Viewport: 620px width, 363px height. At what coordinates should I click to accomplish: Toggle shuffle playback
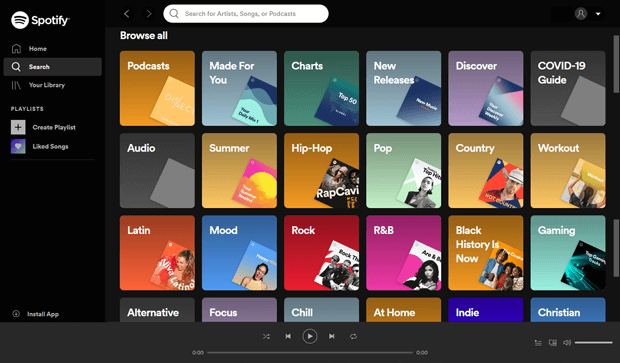[266, 337]
